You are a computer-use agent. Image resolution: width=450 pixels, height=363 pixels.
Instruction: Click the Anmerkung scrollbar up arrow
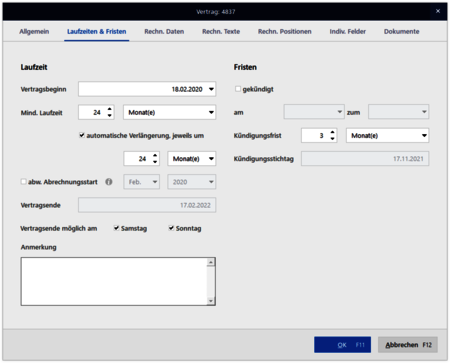[211, 262]
